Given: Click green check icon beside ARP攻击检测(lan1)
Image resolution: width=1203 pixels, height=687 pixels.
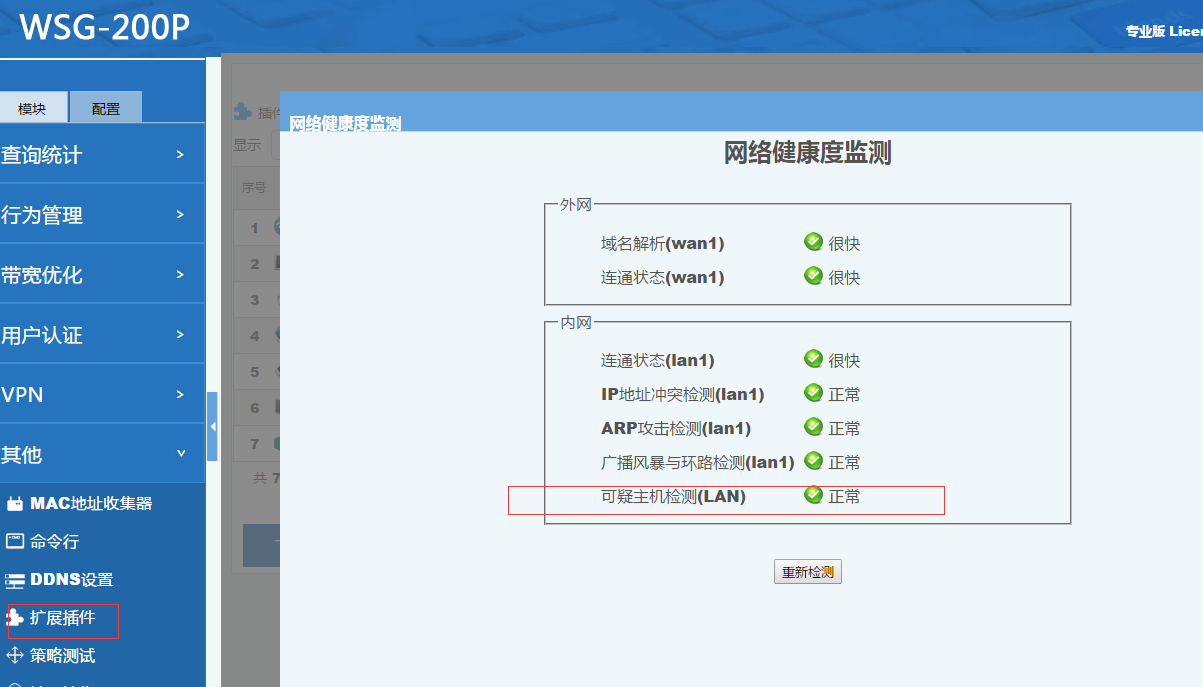Looking at the screenshot, I should [813, 427].
